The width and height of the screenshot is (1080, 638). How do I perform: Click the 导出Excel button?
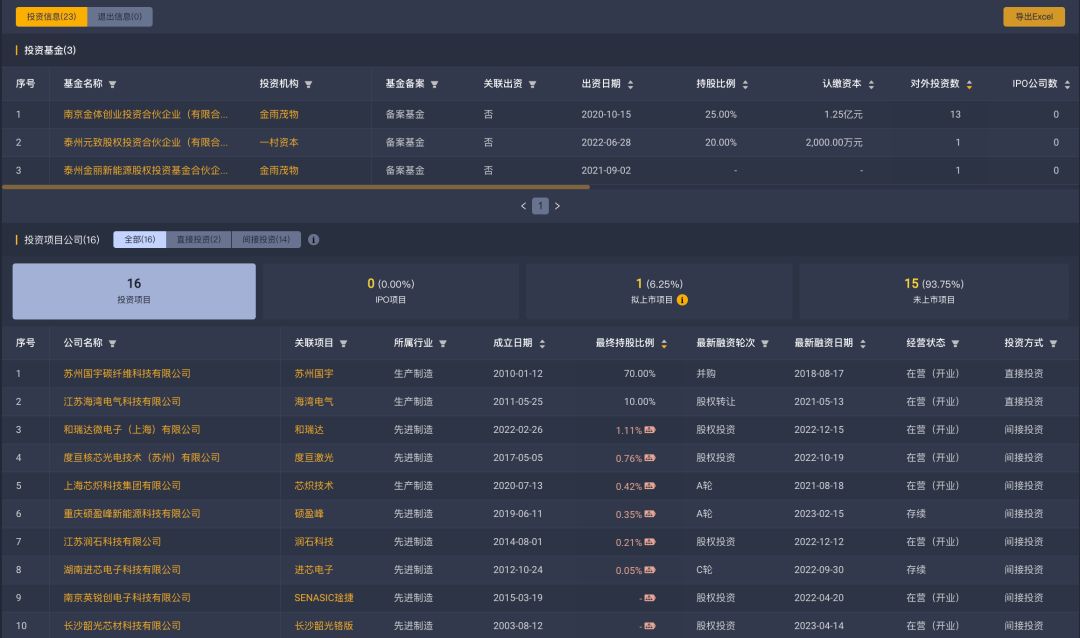1032,17
